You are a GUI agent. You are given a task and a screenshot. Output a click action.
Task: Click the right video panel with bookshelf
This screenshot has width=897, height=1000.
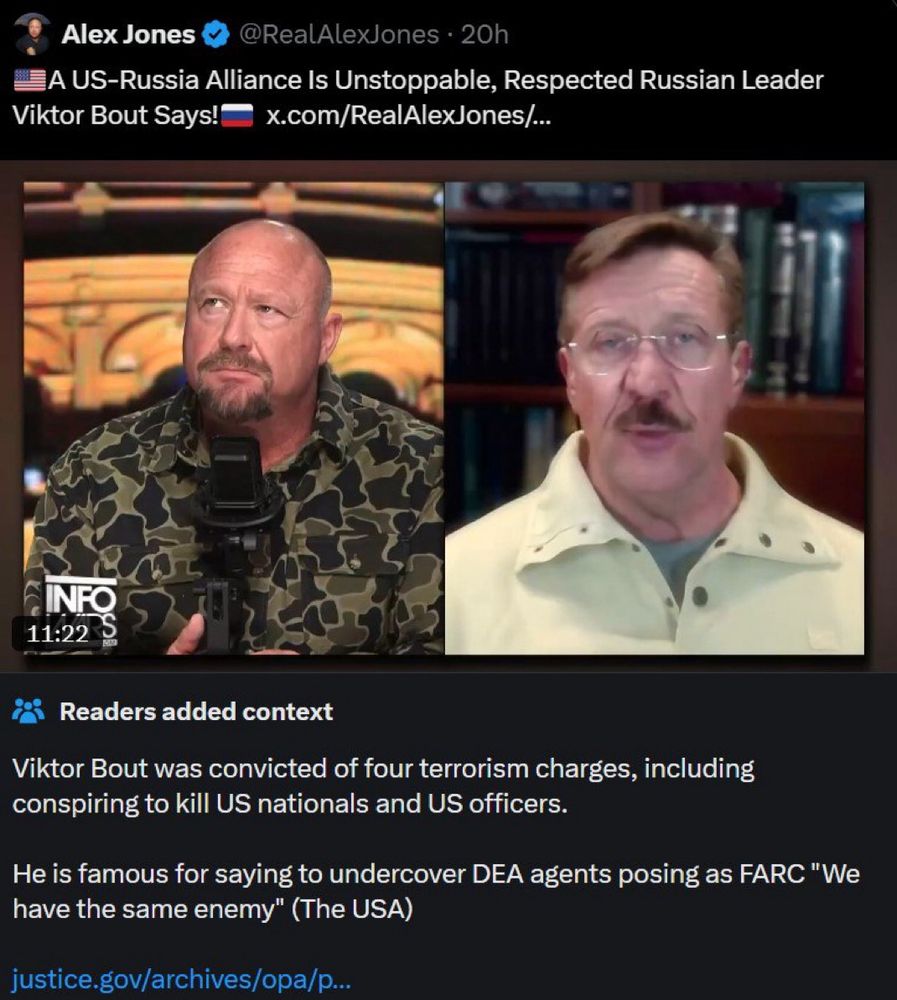tap(655, 418)
